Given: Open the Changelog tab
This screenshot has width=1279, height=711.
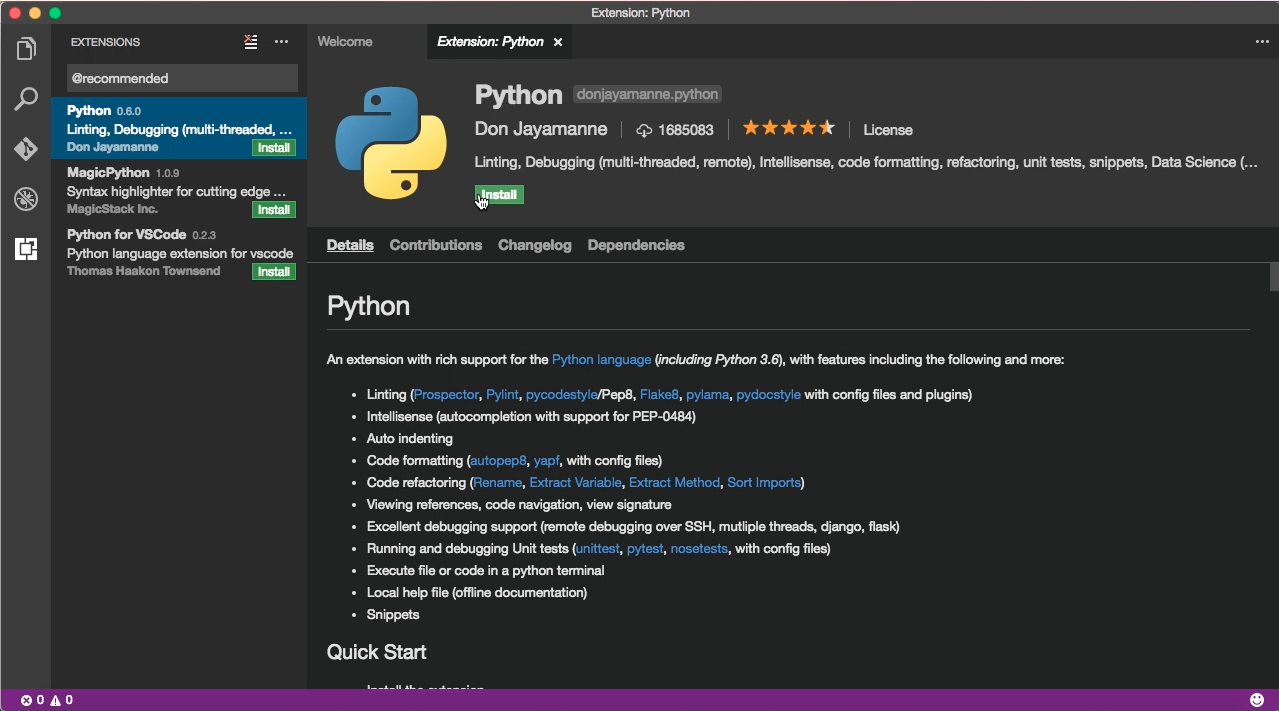Looking at the screenshot, I should [x=535, y=245].
